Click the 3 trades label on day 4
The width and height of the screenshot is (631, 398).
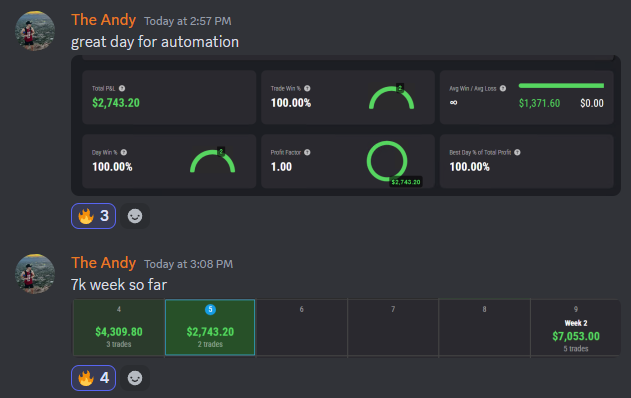tap(119, 344)
